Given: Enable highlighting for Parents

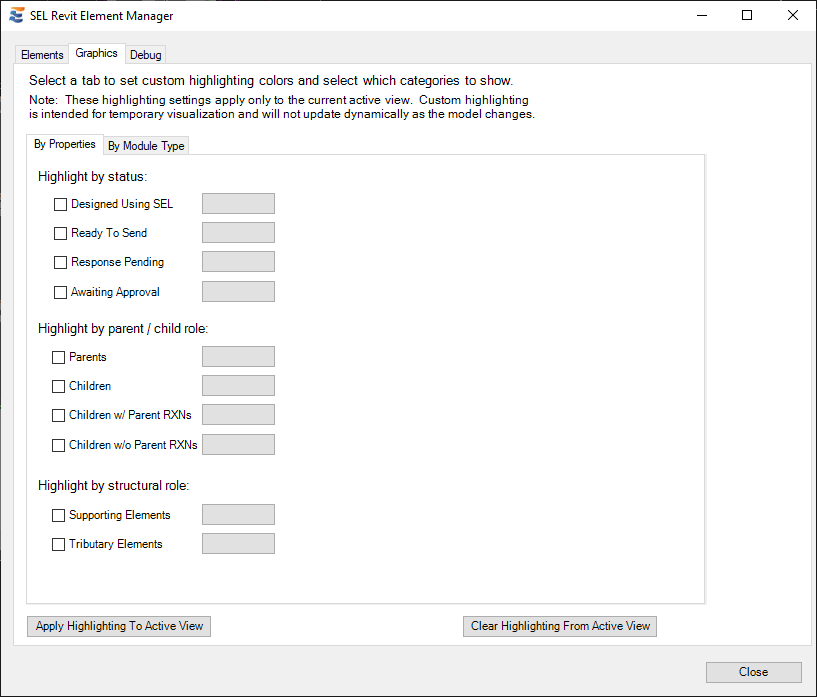Looking at the screenshot, I should point(58,357).
